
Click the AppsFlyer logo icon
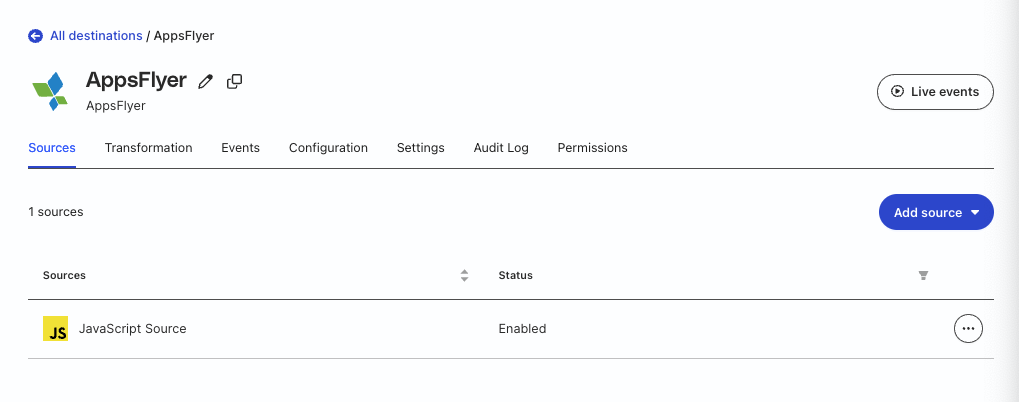[x=51, y=91]
